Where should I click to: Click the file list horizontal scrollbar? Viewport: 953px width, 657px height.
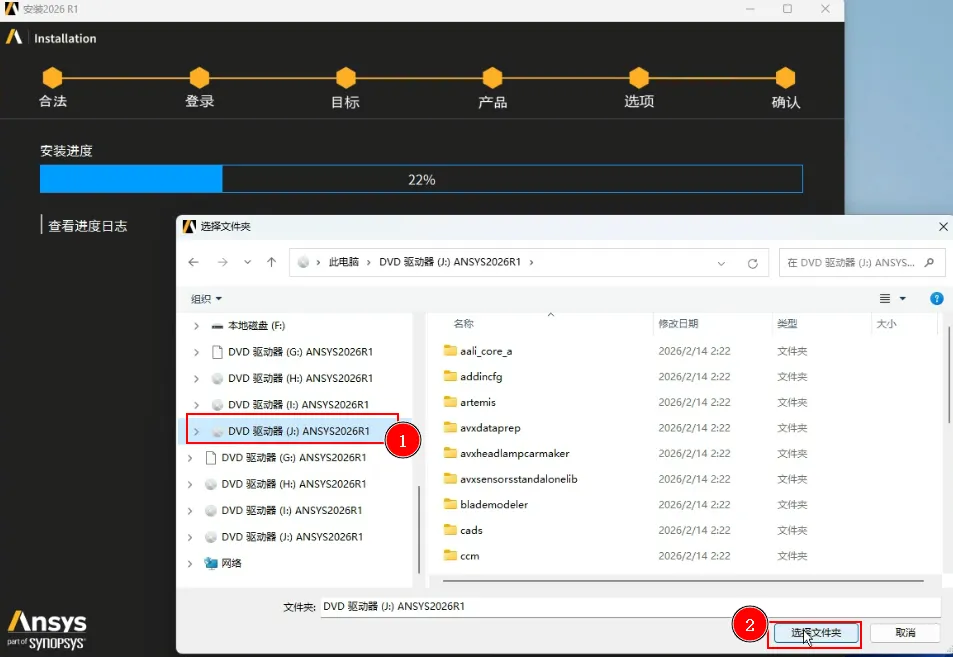coord(683,581)
